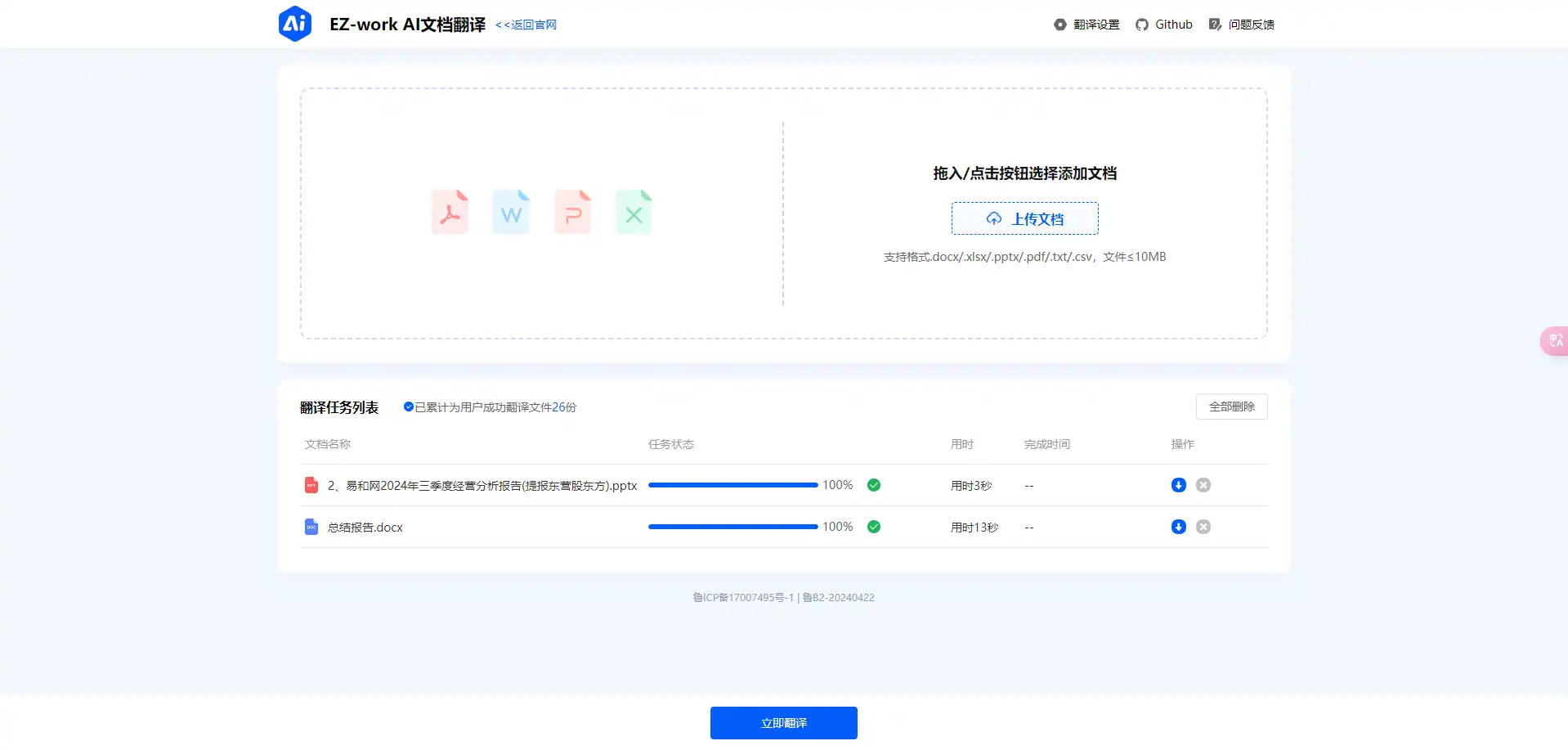The height and width of the screenshot is (750, 1568).
Task: Click the supported formats hint ≤10MB text
Action: pyautogui.click(x=1024, y=257)
